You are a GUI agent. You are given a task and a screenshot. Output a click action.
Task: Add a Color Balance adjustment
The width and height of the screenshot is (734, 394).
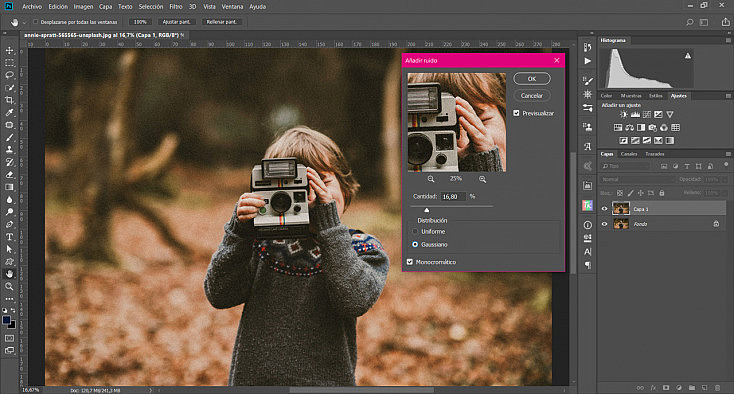(x=630, y=127)
